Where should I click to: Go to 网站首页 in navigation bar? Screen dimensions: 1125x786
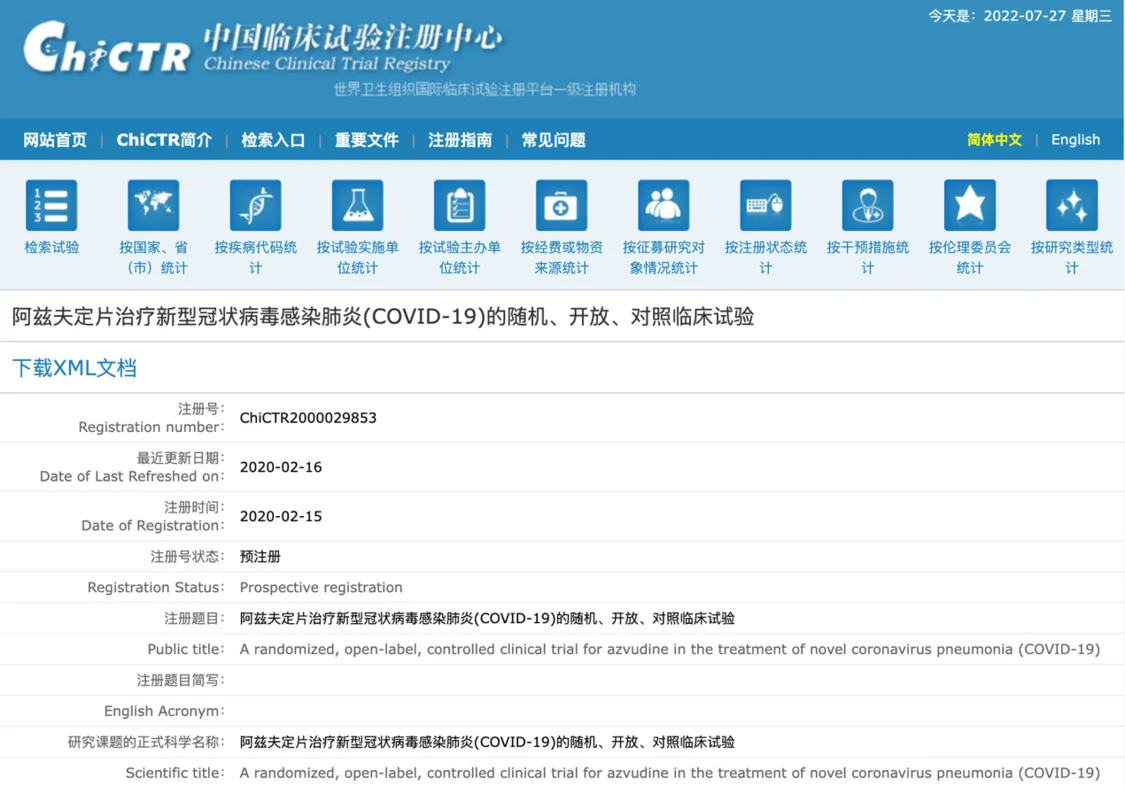point(55,140)
